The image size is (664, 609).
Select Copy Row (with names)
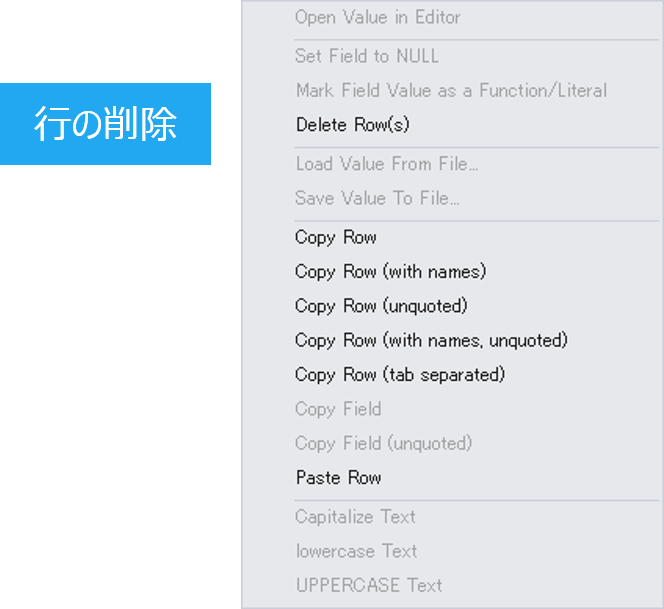click(x=451, y=271)
